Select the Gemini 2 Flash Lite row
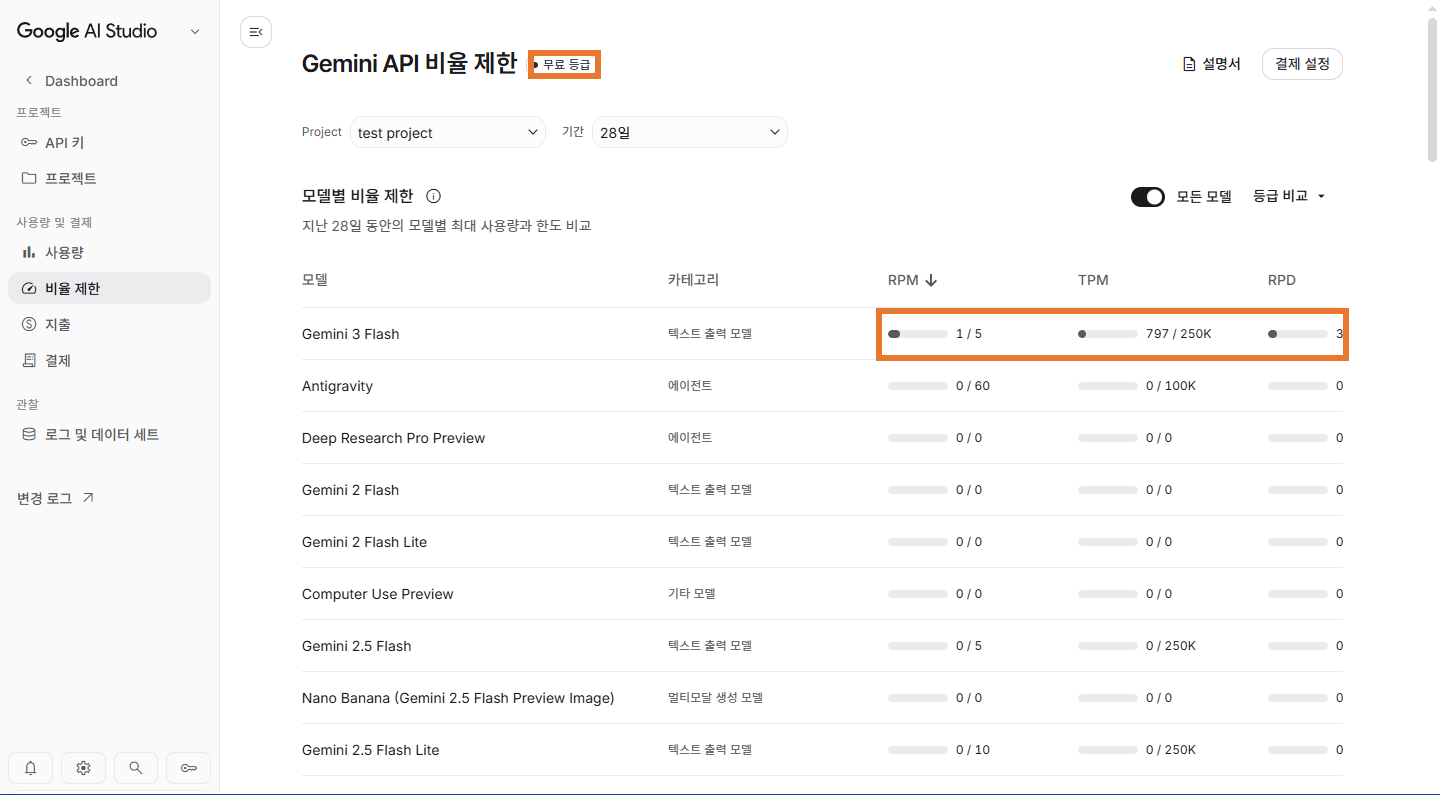The height and width of the screenshot is (795, 1440). (822, 542)
